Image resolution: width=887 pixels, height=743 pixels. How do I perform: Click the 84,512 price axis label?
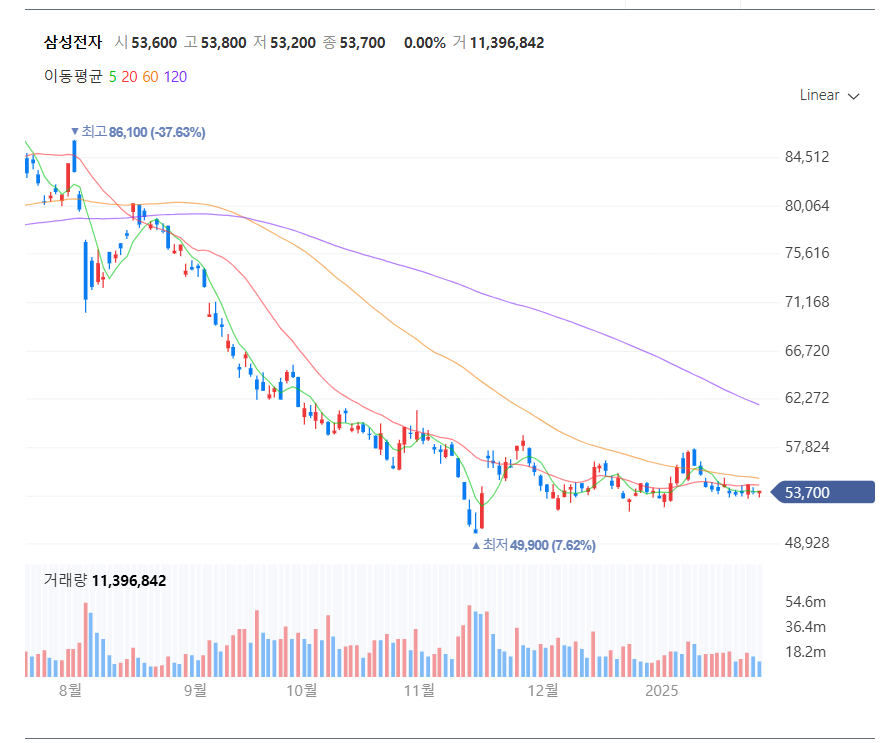(807, 157)
